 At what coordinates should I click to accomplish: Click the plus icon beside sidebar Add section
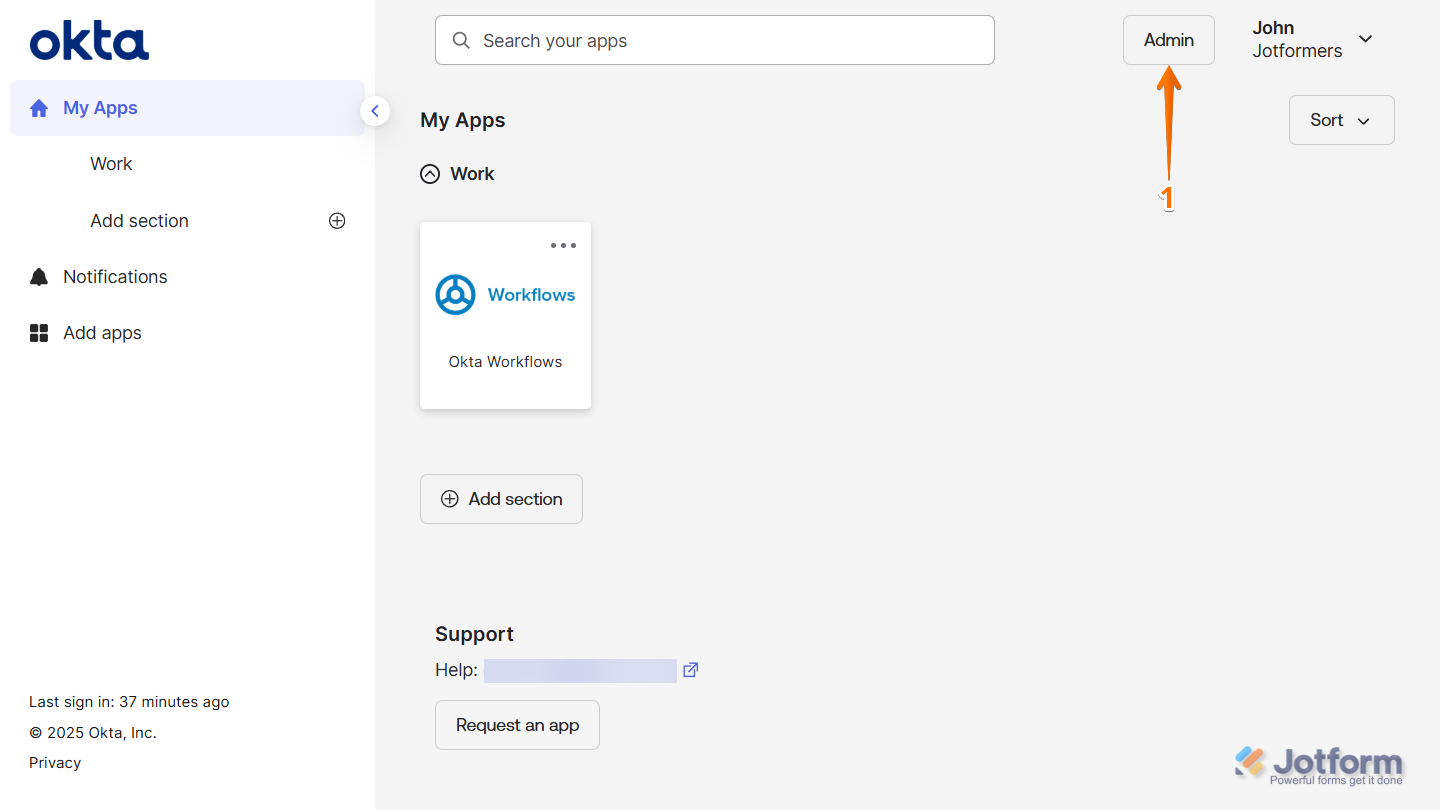337,221
